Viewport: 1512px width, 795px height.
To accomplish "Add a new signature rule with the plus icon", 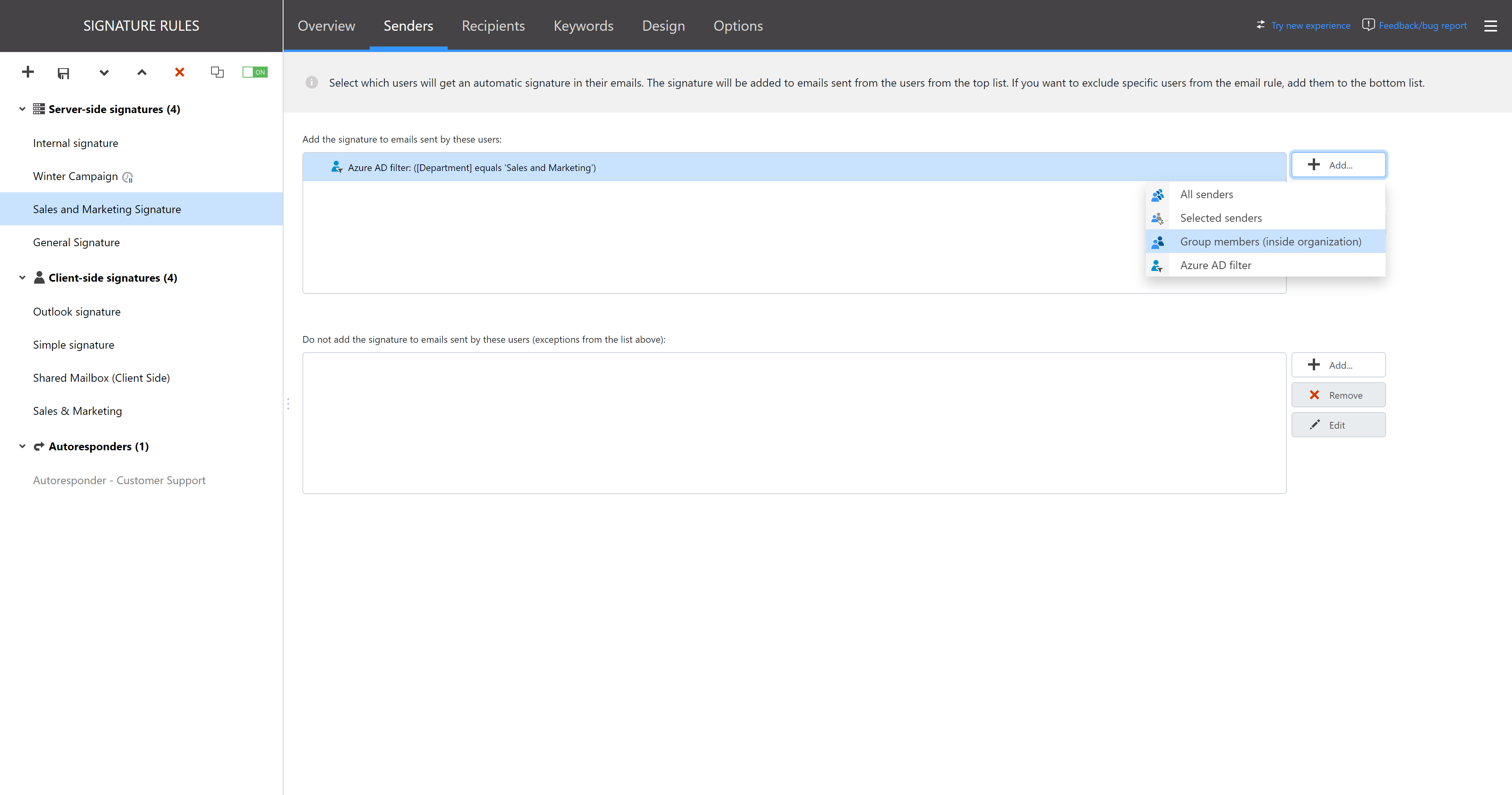I will click(27, 72).
